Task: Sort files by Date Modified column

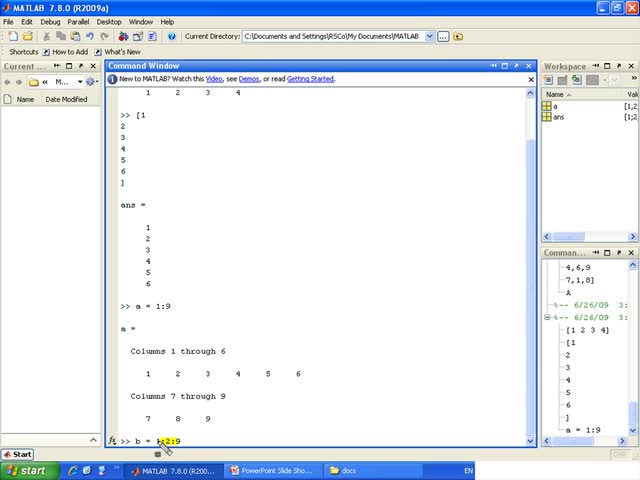Action: click(x=66, y=99)
